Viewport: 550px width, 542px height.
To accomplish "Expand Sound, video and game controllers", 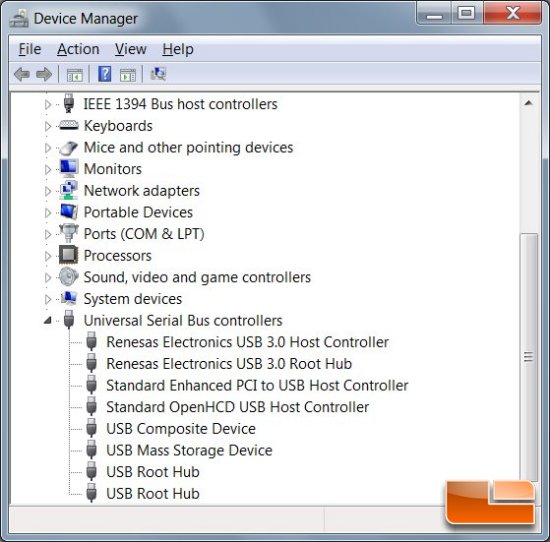I will point(48,277).
